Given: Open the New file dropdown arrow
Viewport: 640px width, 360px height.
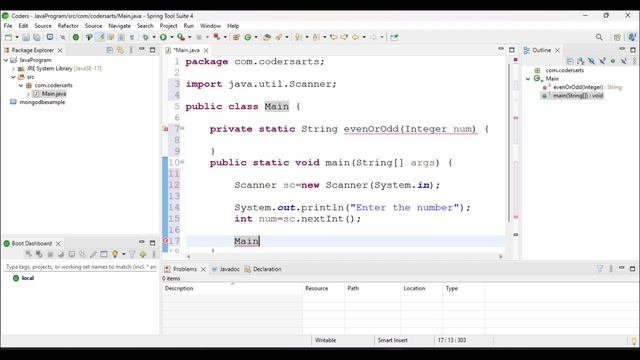Looking at the screenshot, I should 17,37.
